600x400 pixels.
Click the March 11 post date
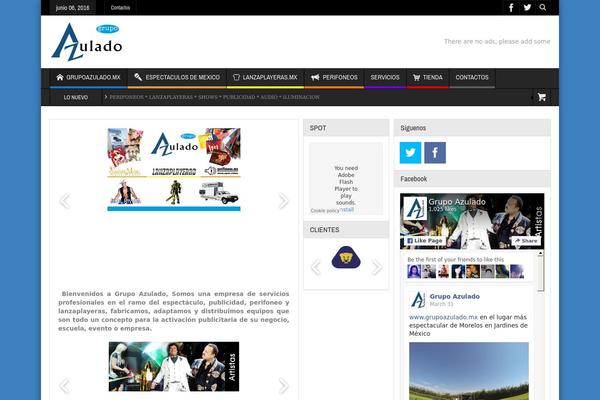click(441, 304)
